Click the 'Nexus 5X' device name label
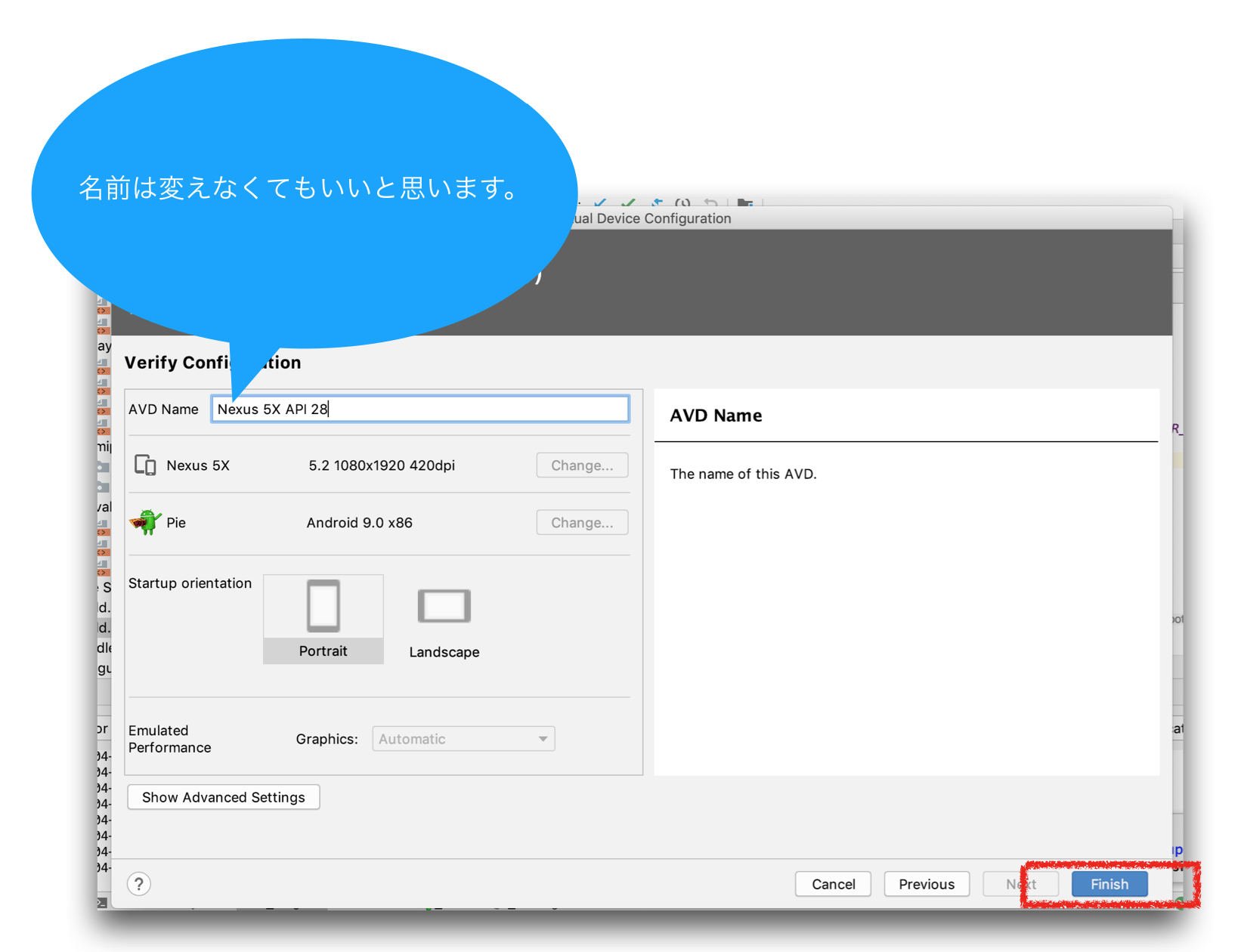The height and width of the screenshot is (952, 1244). point(198,465)
